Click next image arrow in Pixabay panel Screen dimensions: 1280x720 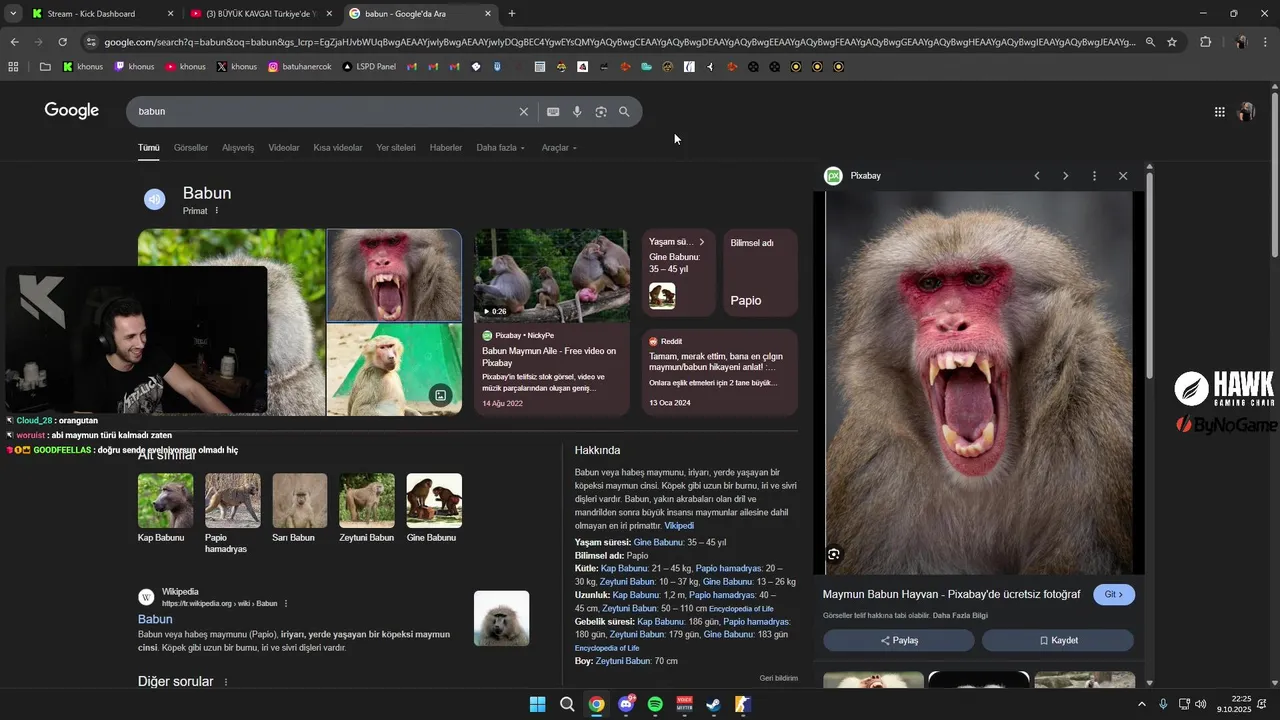pos(1065,176)
